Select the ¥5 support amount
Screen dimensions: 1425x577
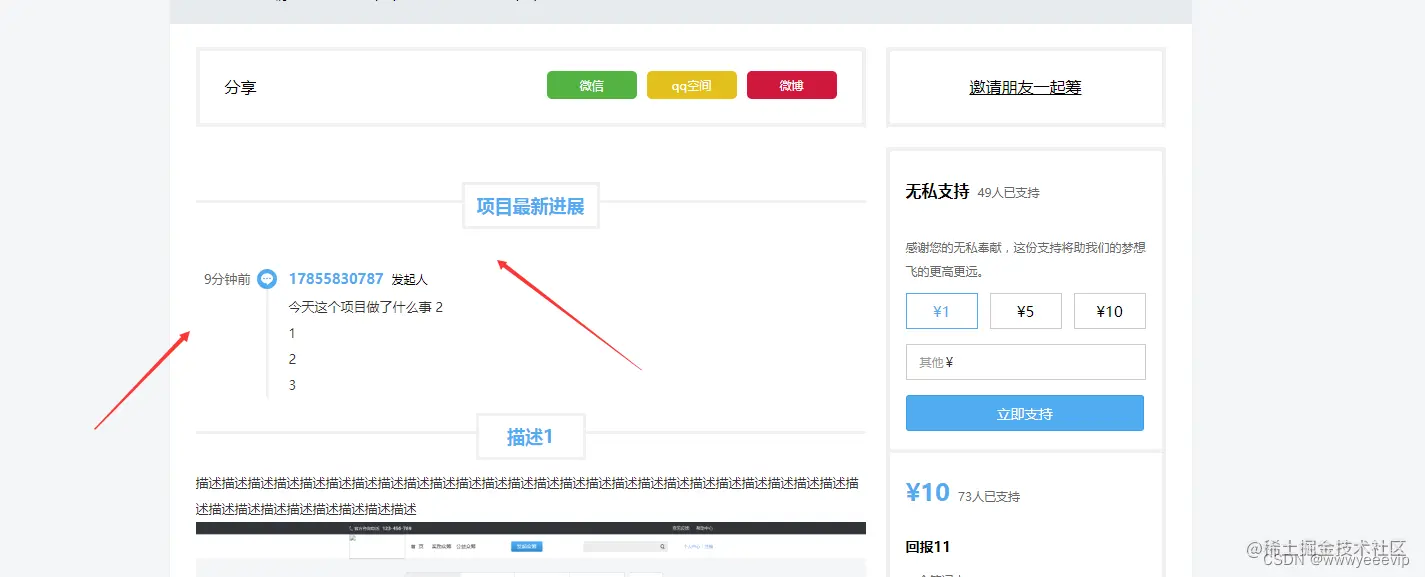tap(1025, 311)
